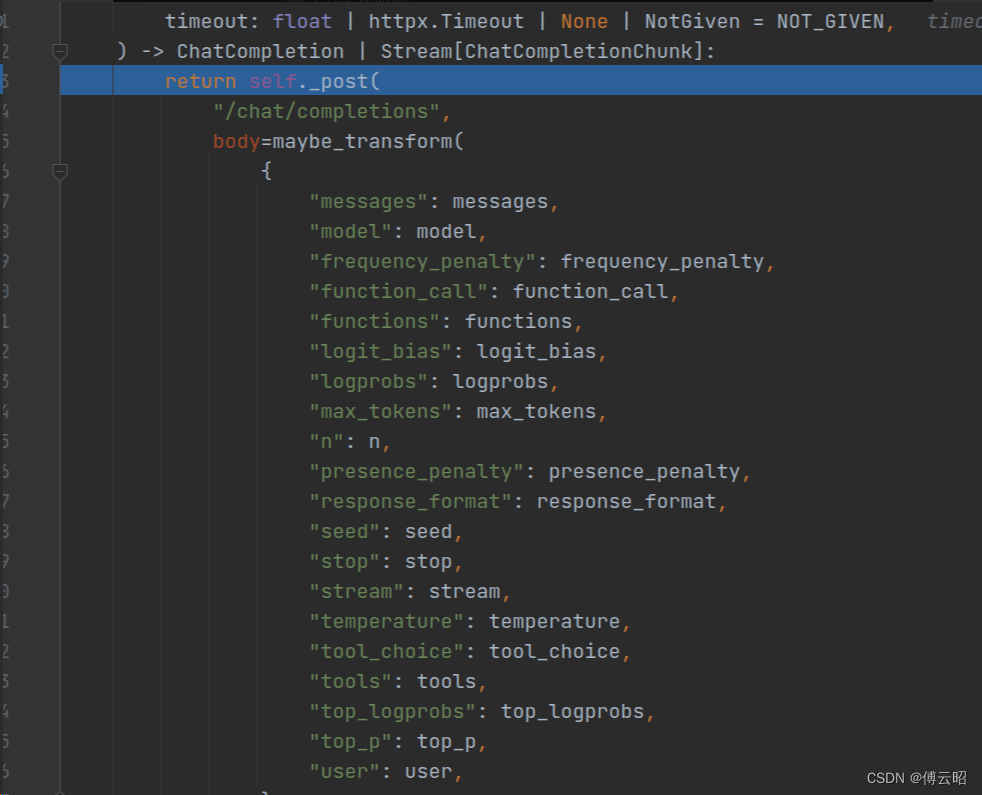The height and width of the screenshot is (795, 982).
Task: Click the httpx.Timeout type annotation
Action: [446, 21]
